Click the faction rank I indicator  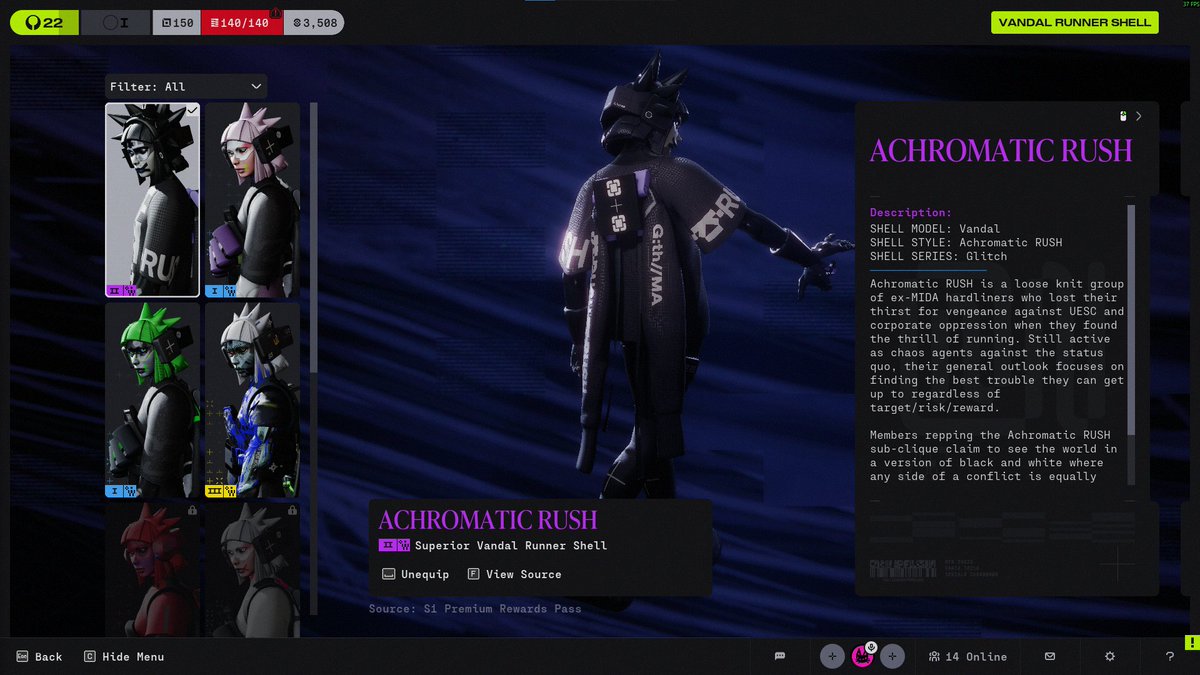pyautogui.click(x=115, y=22)
